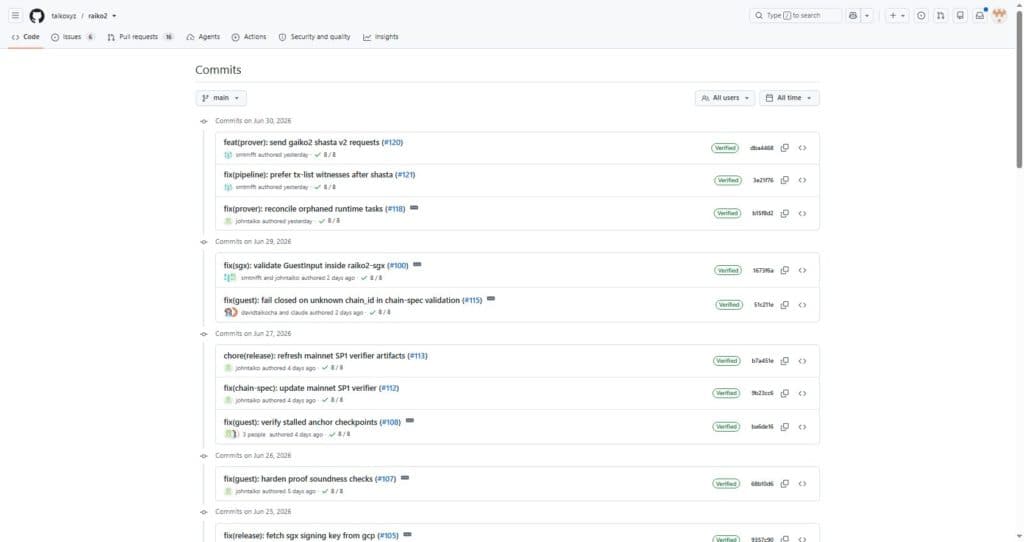Browse repository at commit 3e21f76
Viewport: 1024px width, 542px height.
pyautogui.click(x=802, y=180)
